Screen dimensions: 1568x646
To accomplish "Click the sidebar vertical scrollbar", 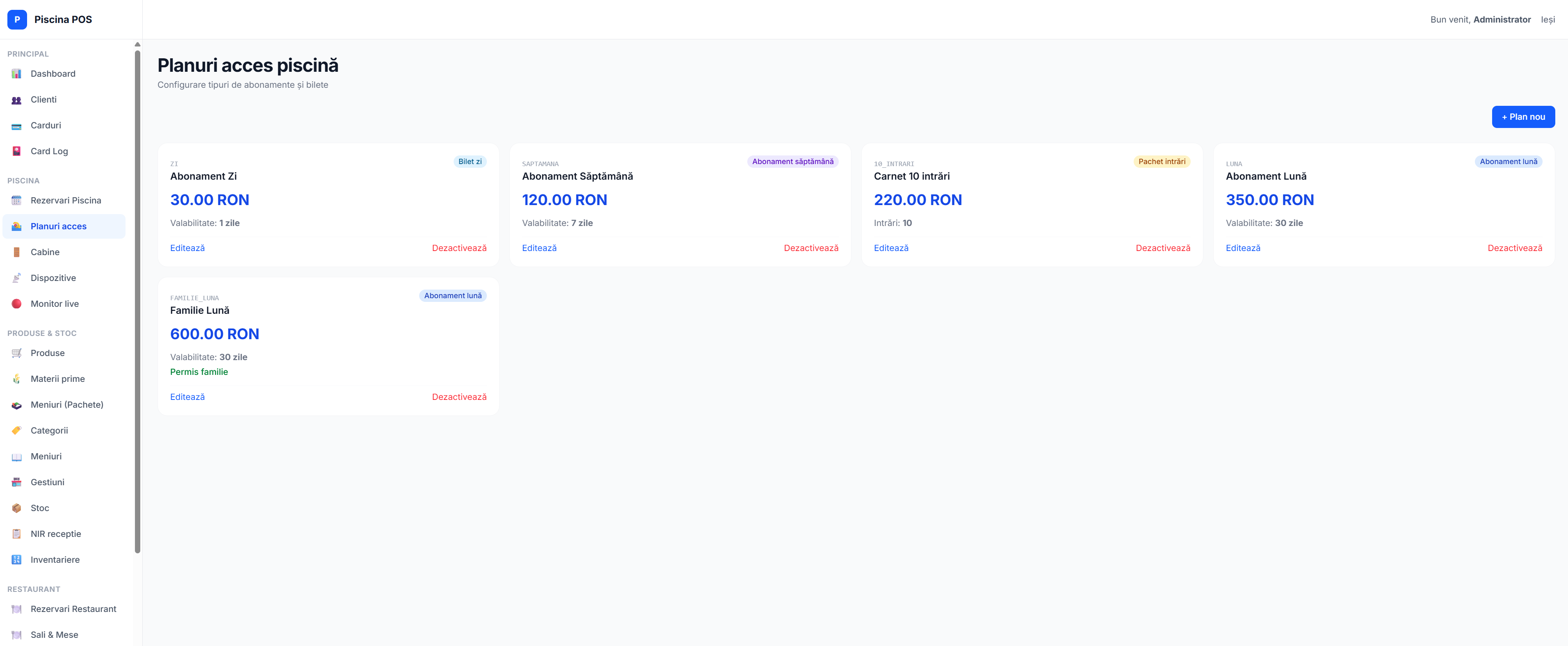I will point(137,301).
